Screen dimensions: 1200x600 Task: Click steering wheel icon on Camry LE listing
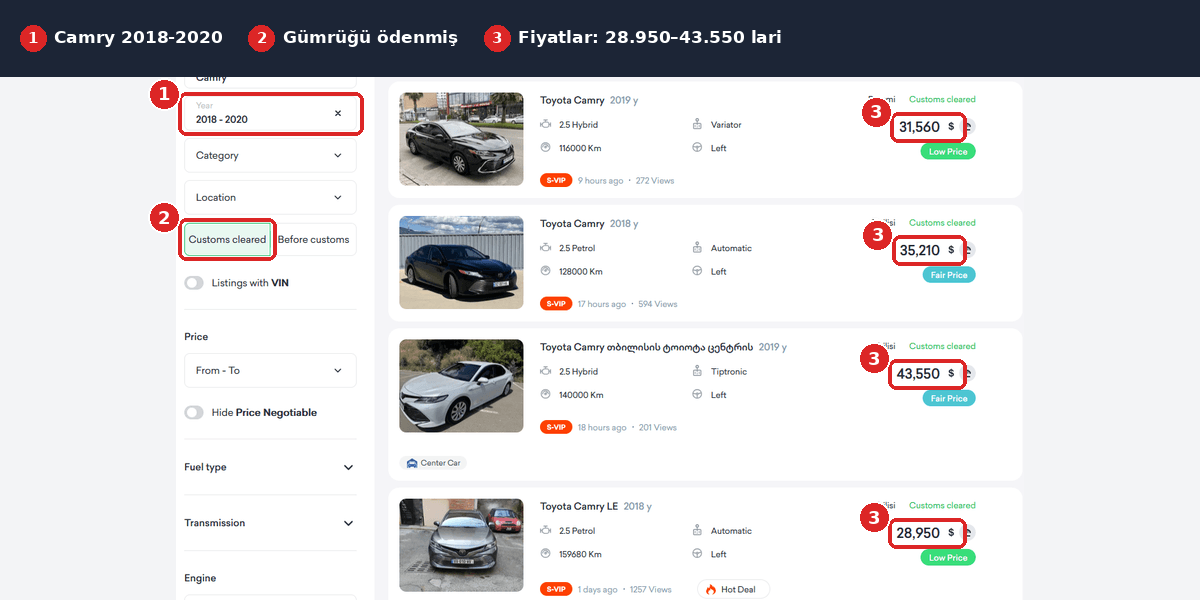point(697,554)
